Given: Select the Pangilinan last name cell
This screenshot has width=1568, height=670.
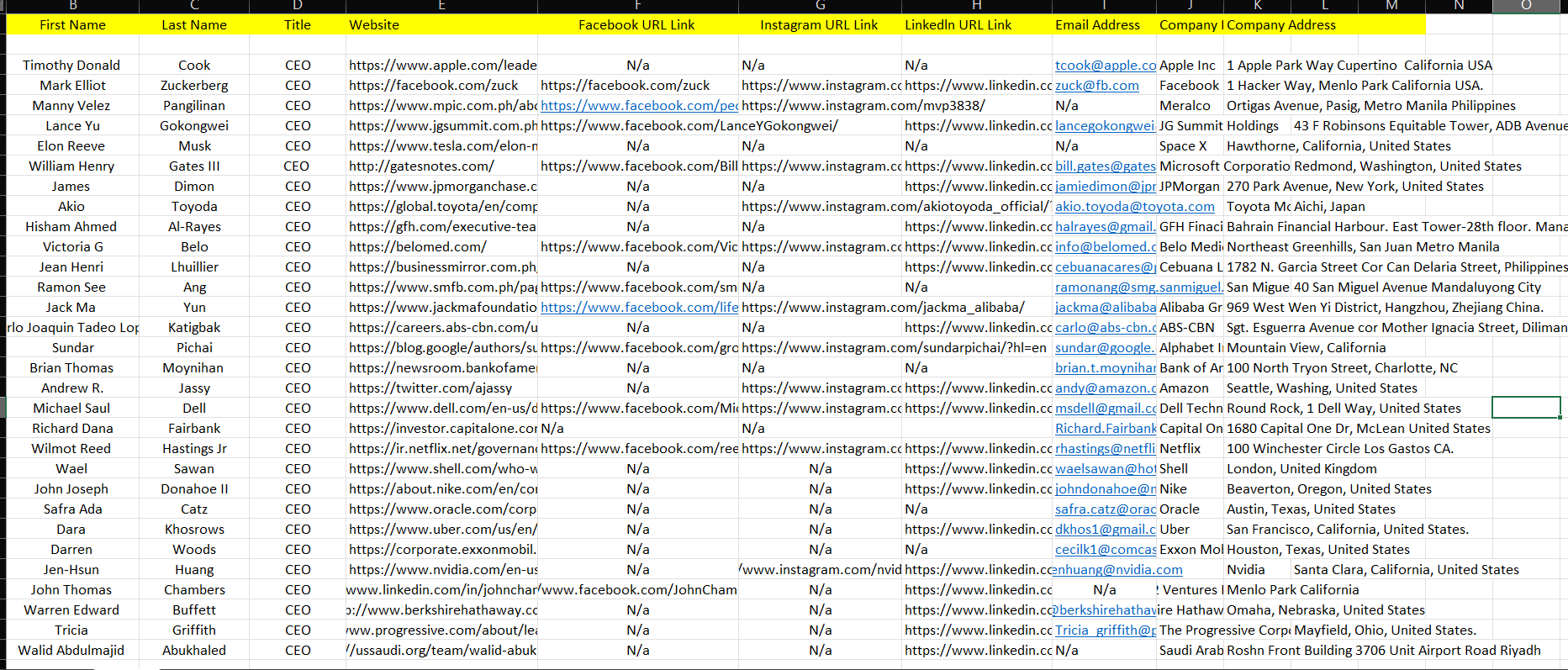Looking at the screenshot, I should pos(194,105).
